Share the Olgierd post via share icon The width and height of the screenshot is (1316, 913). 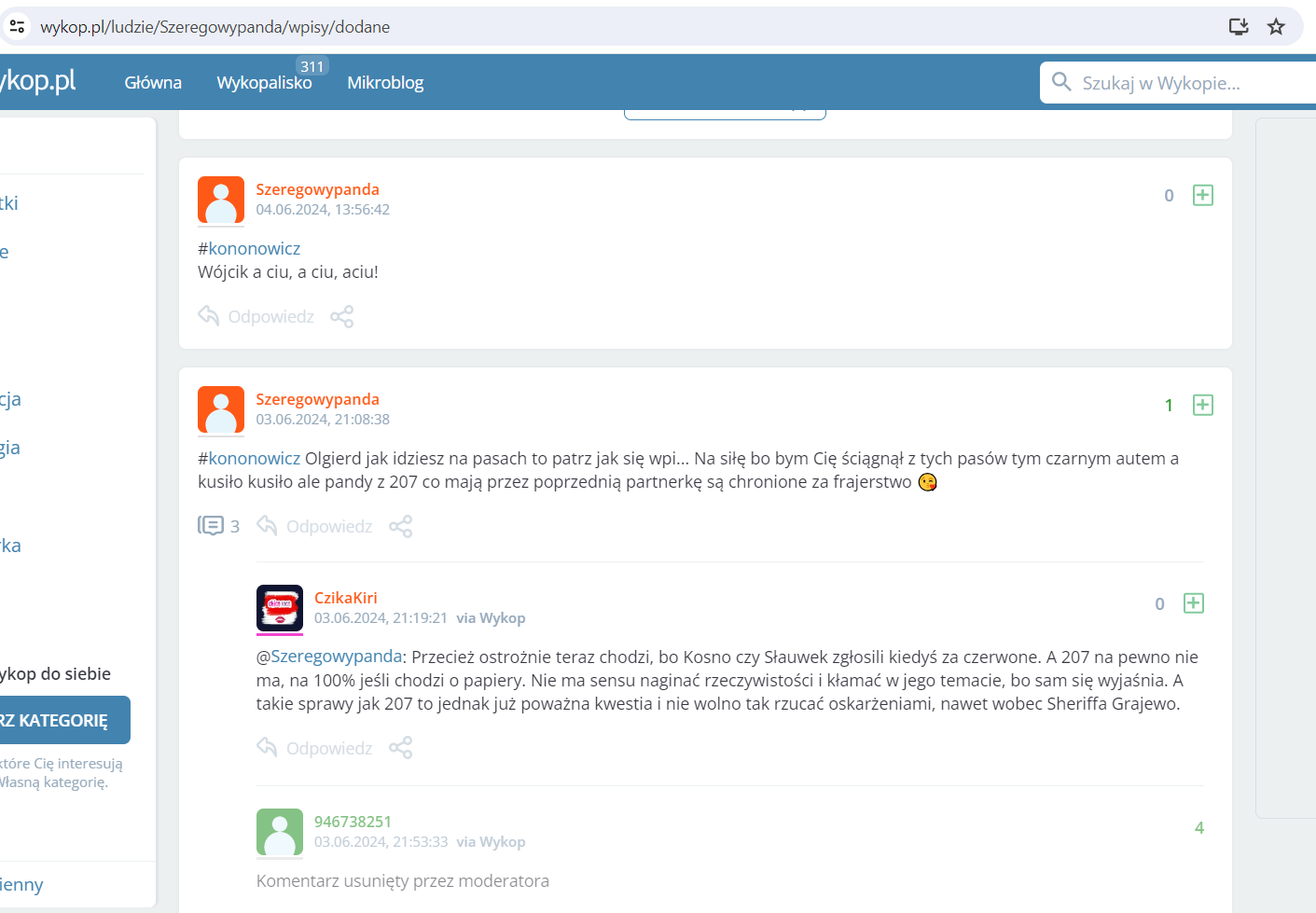pos(401,526)
